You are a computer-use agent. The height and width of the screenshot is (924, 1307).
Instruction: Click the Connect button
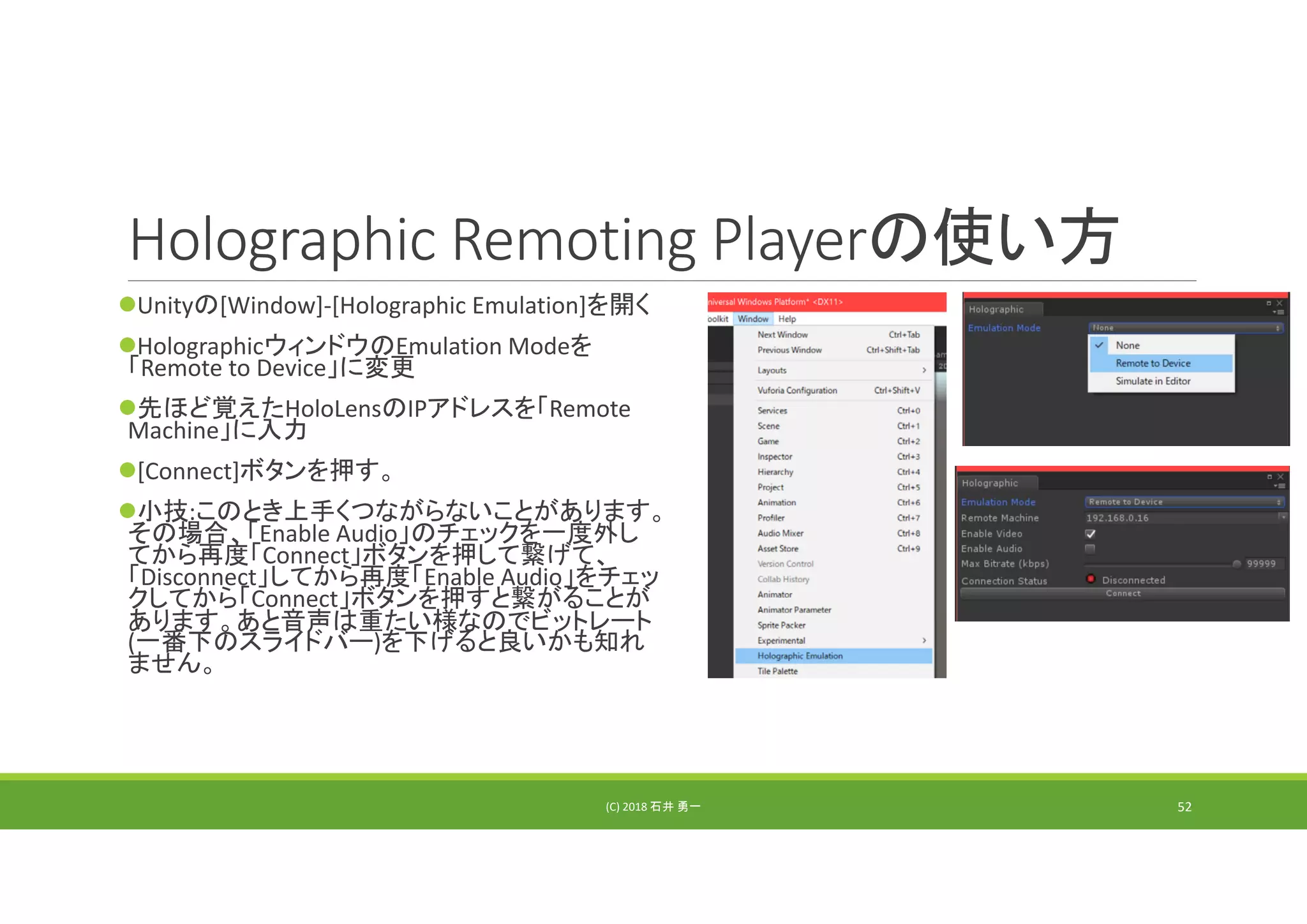1123,593
